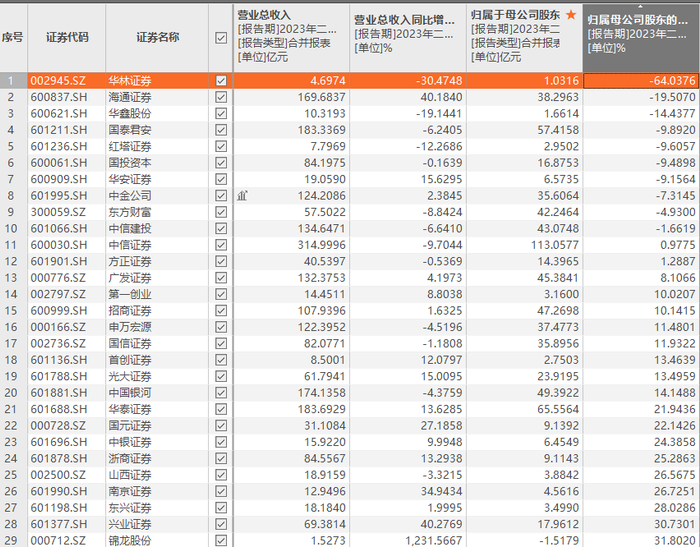Click revenue value 169.6837
The image size is (700, 547).
[321, 97]
